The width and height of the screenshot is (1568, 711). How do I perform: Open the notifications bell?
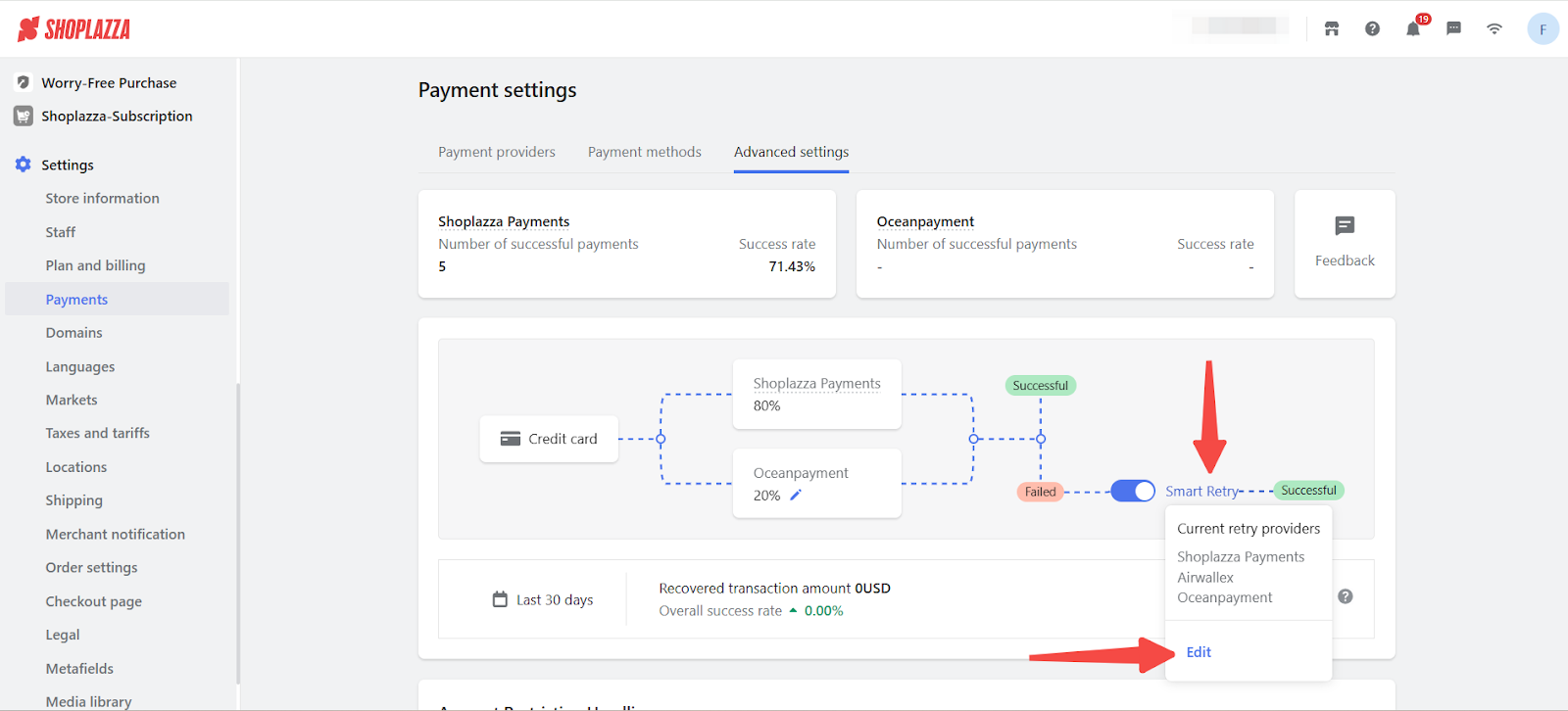(x=1413, y=28)
